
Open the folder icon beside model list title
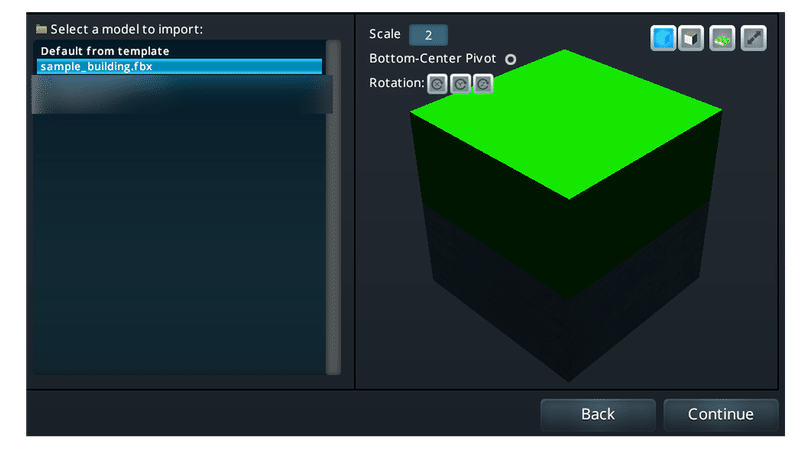41,29
